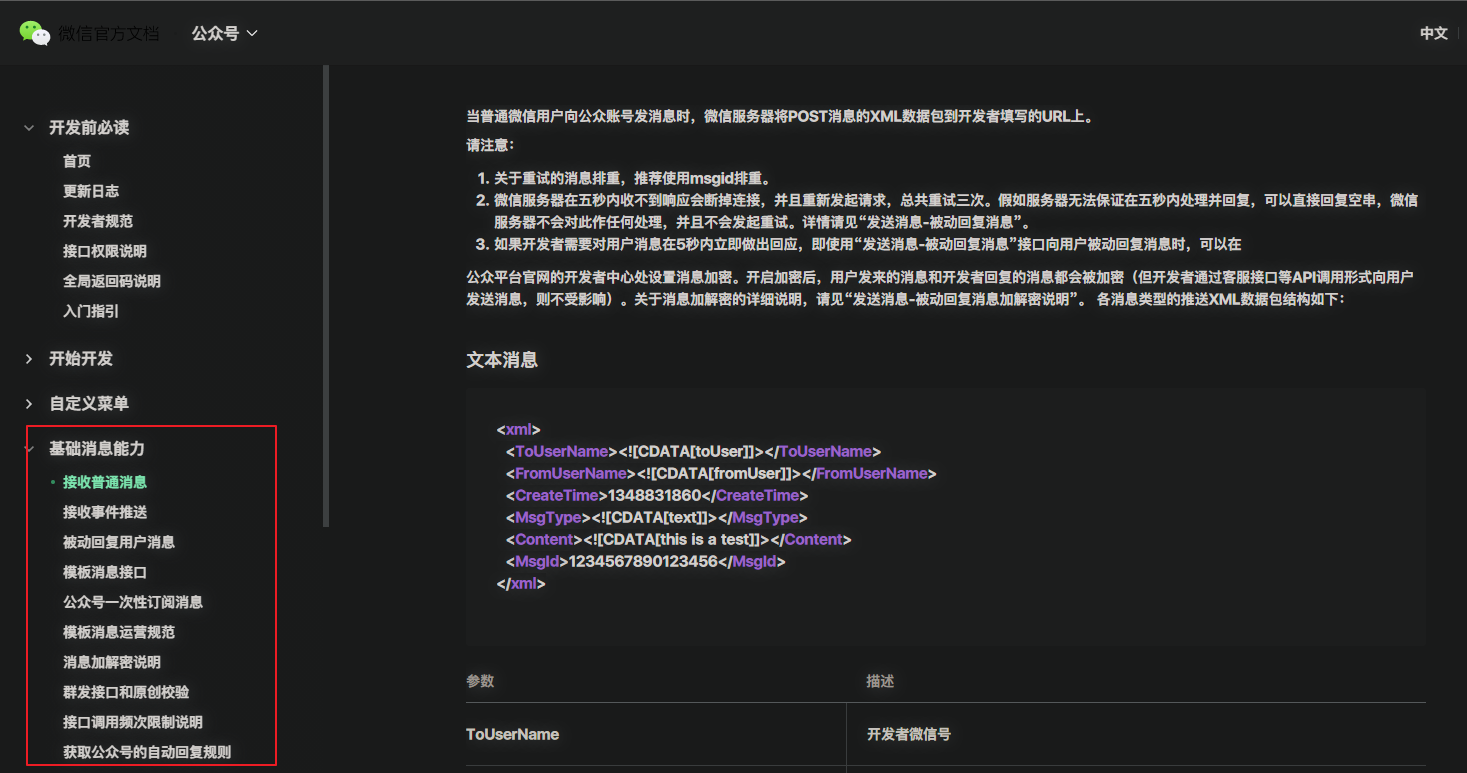Open 更新日志 in the sidebar

[91, 191]
